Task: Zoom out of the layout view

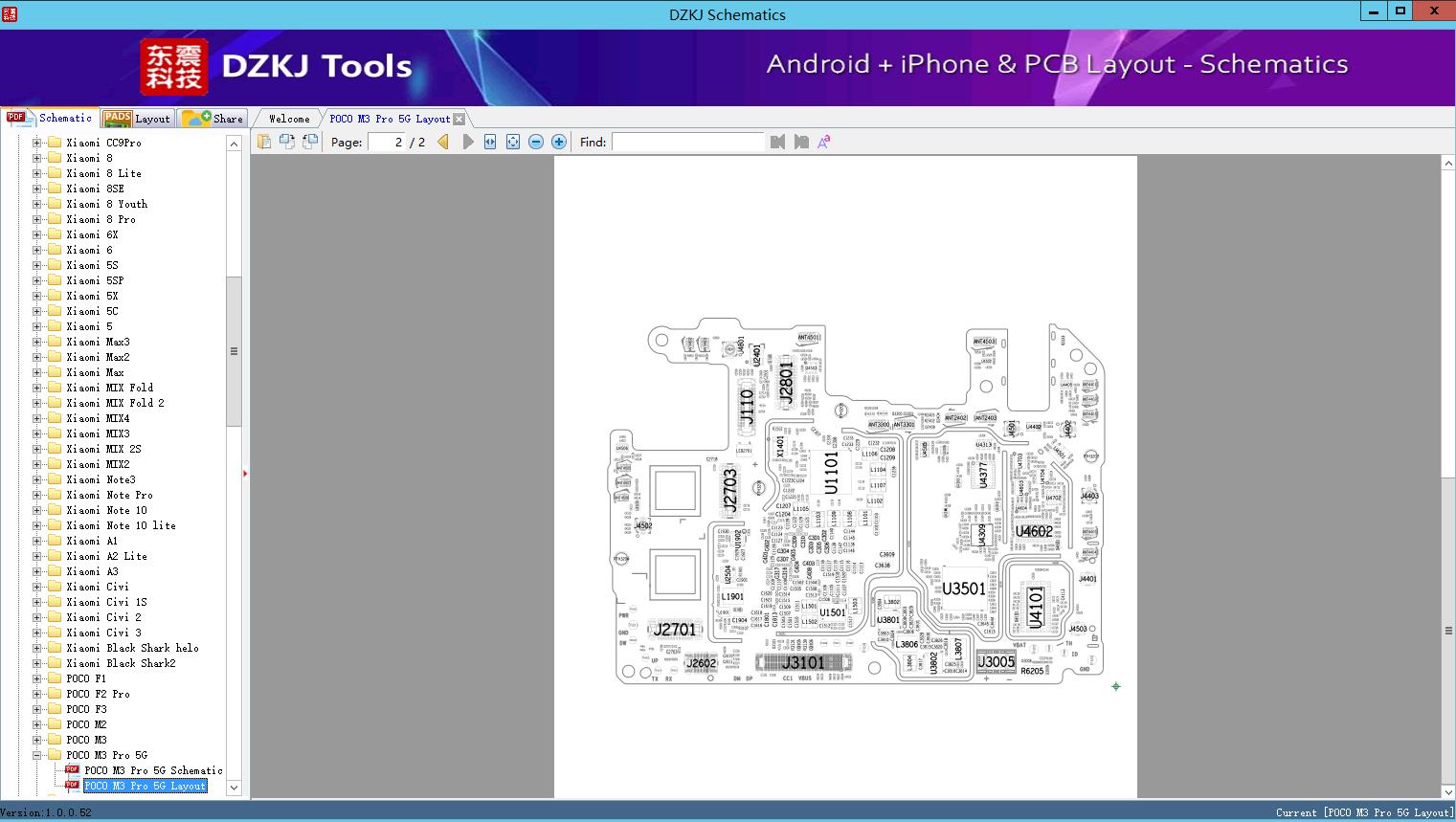Action: click(x=536, y=142)
